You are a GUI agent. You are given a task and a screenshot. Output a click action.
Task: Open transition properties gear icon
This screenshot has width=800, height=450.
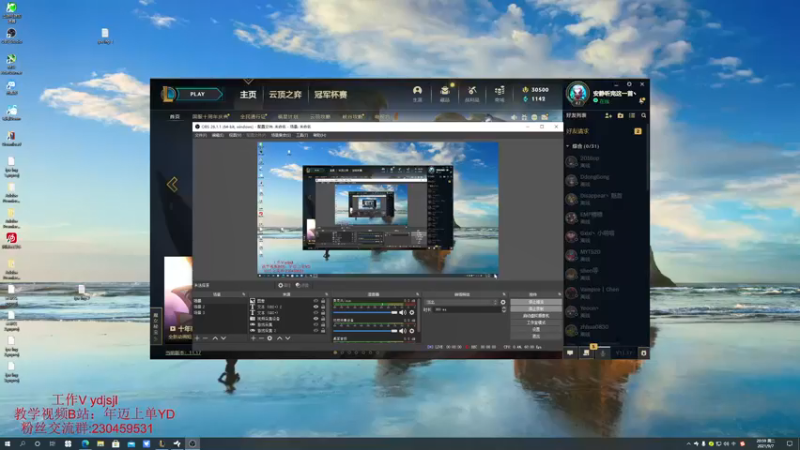(x=503, y=302)
